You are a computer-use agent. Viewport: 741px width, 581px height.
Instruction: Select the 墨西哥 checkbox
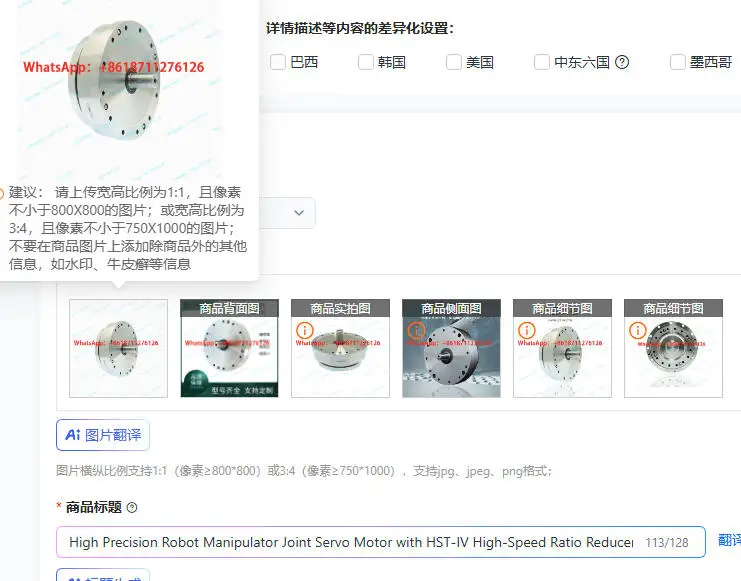(678, 62)
